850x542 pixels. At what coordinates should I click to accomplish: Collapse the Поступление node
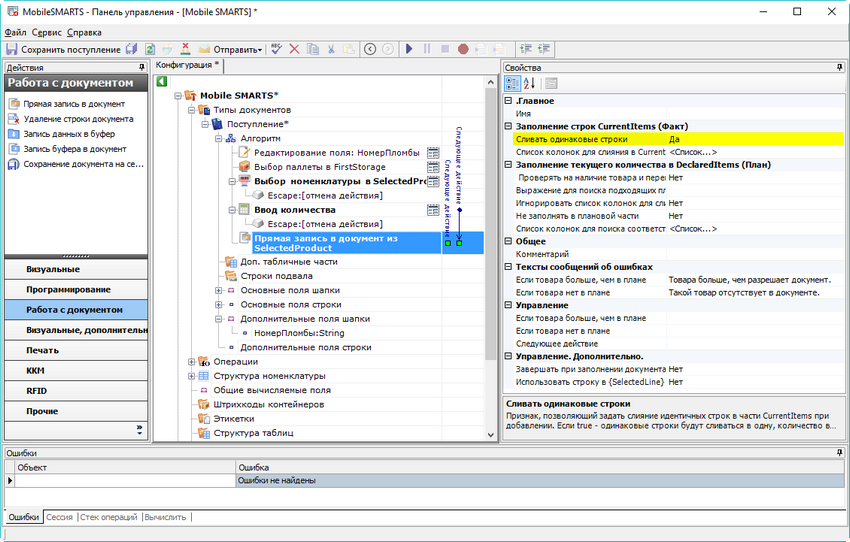click(x=205, y=125)
